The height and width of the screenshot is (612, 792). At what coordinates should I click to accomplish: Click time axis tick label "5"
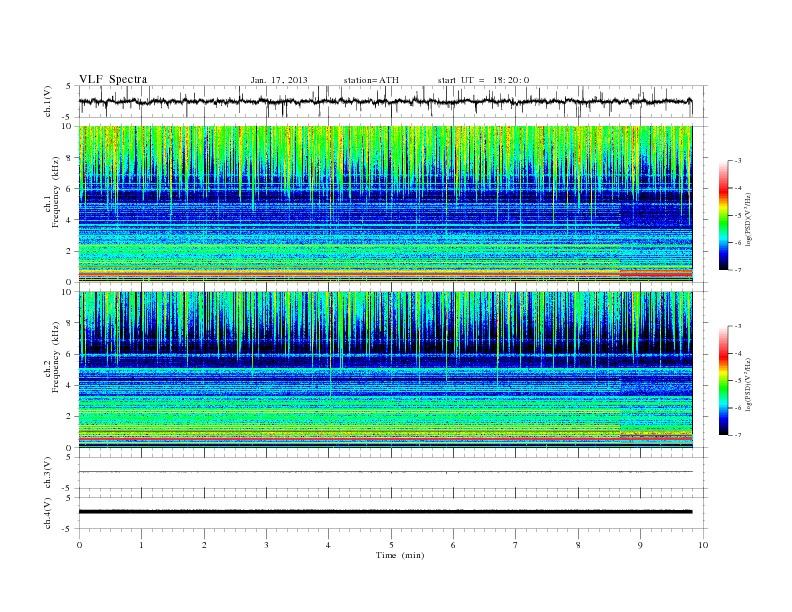[391, 545]
